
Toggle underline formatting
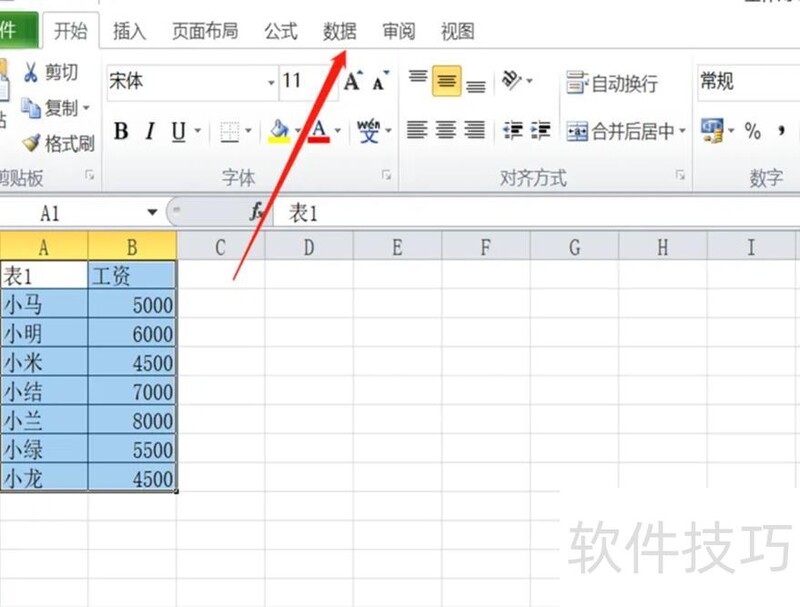tap(179, 132)
